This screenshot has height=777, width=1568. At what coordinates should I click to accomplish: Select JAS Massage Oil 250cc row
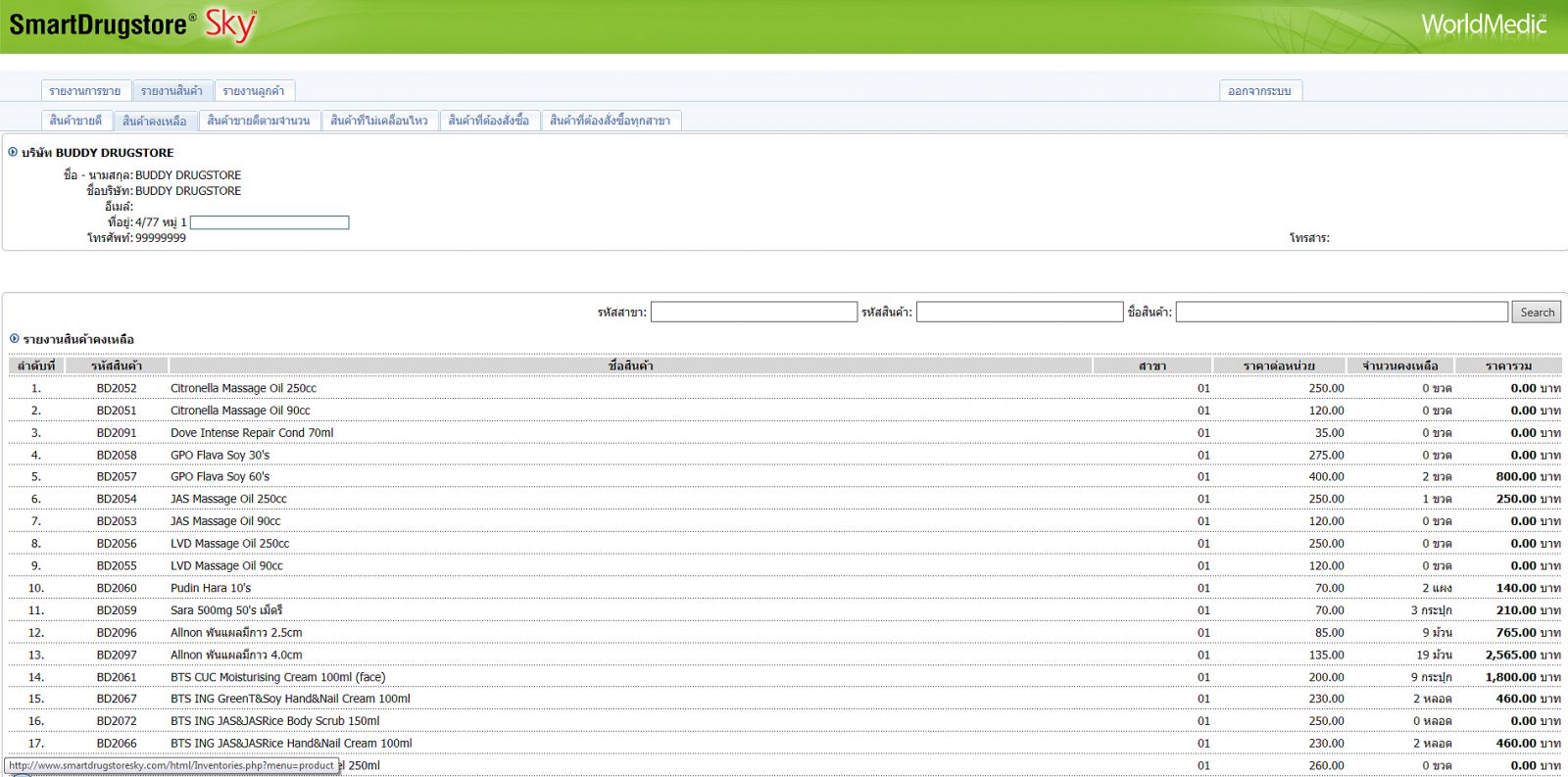pos(784,499)
